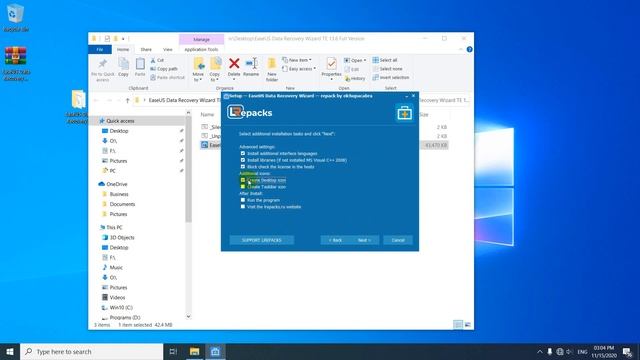This screenshot has width=640, height=360.
Task: Click Select none in the ribbon
Action: (387, 69)
